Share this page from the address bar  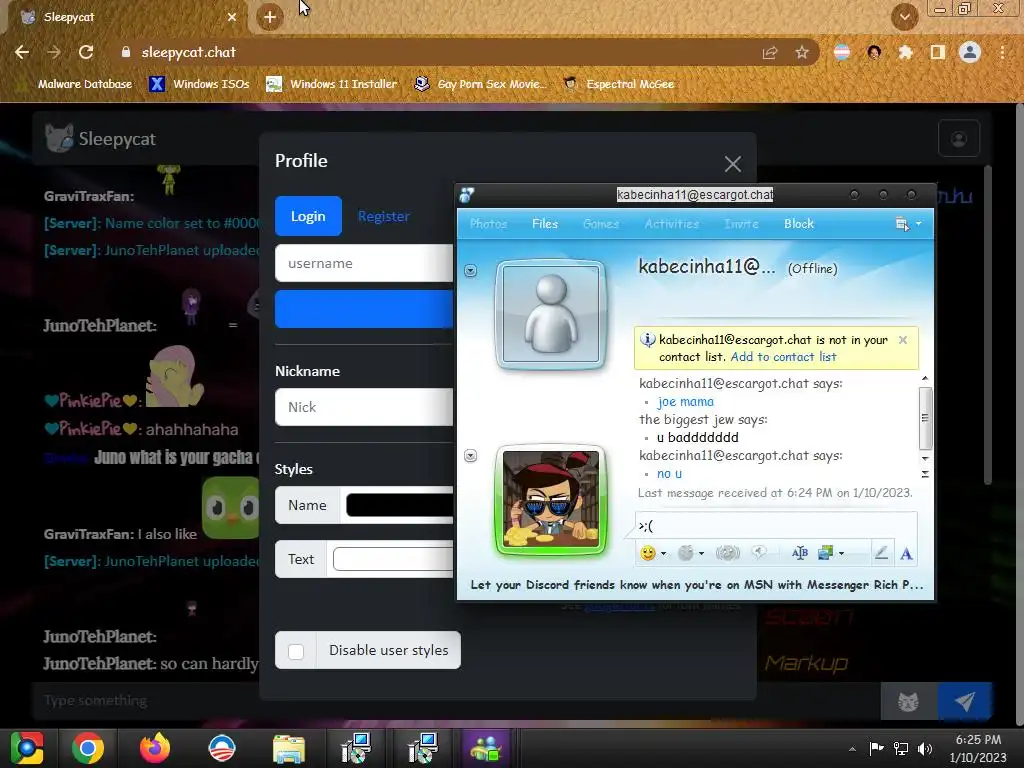[x=770, y=52]
